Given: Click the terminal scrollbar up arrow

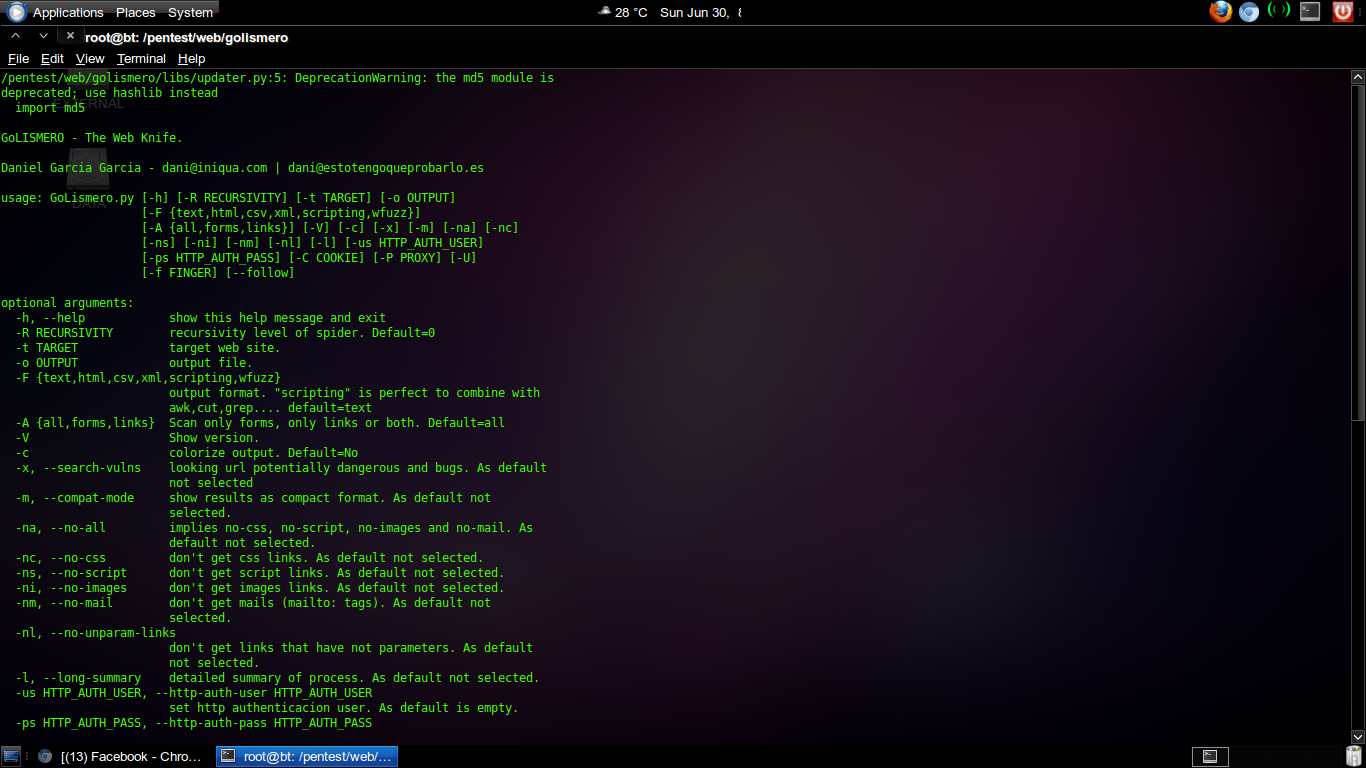Looking at the screenshot, I should [1358, 77].
